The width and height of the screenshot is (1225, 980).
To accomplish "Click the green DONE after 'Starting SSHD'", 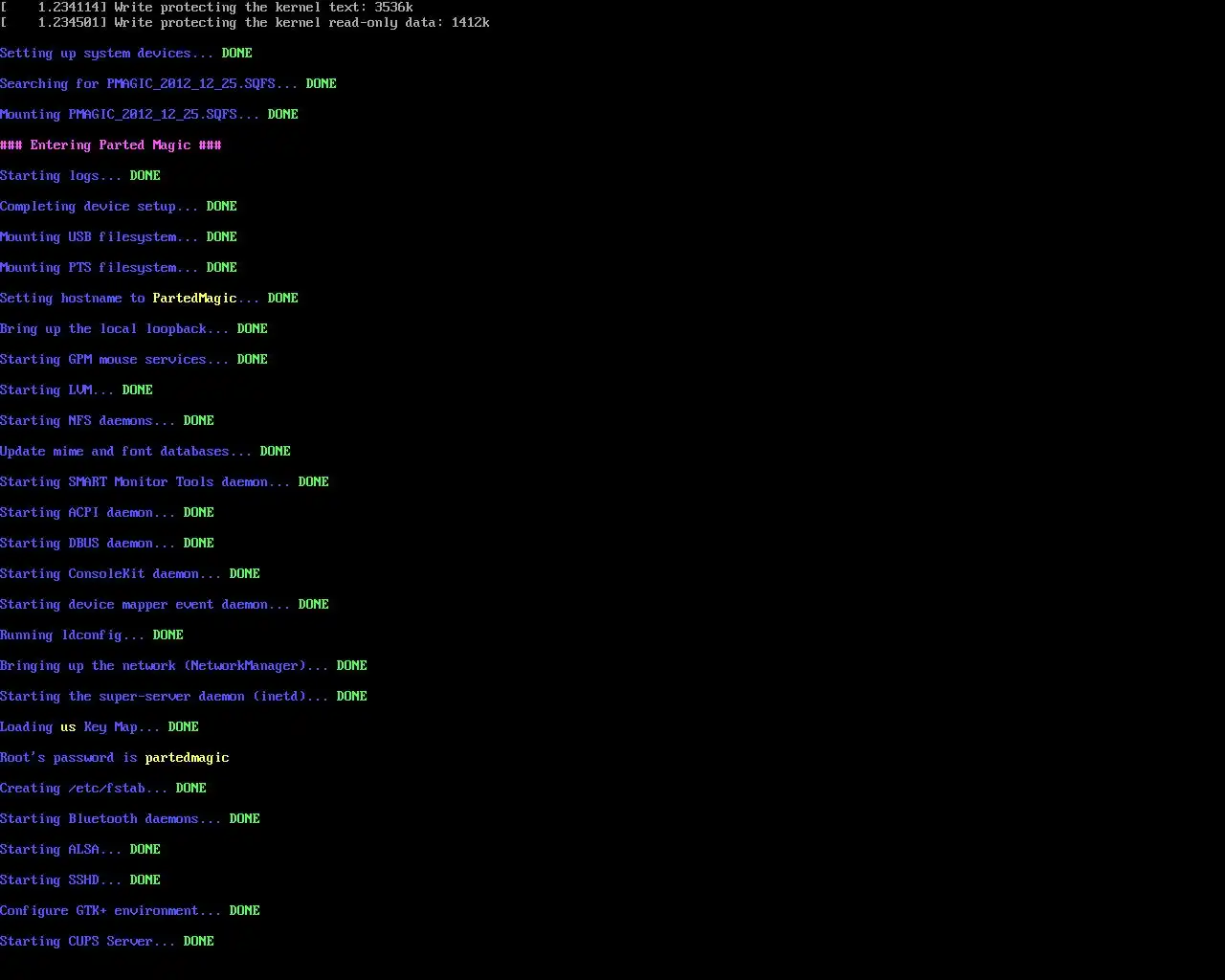I will [x=145, y=880].
